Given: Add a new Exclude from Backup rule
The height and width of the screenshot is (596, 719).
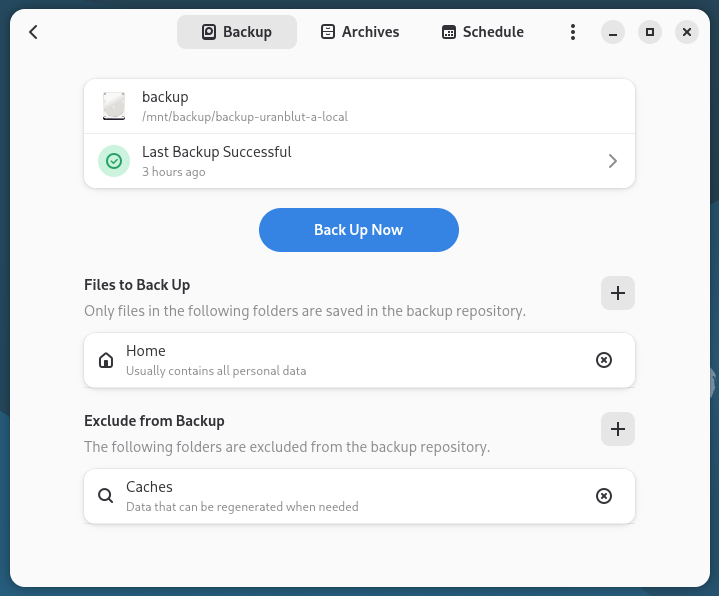Looking at the screenshot, I should coord(617,429).
